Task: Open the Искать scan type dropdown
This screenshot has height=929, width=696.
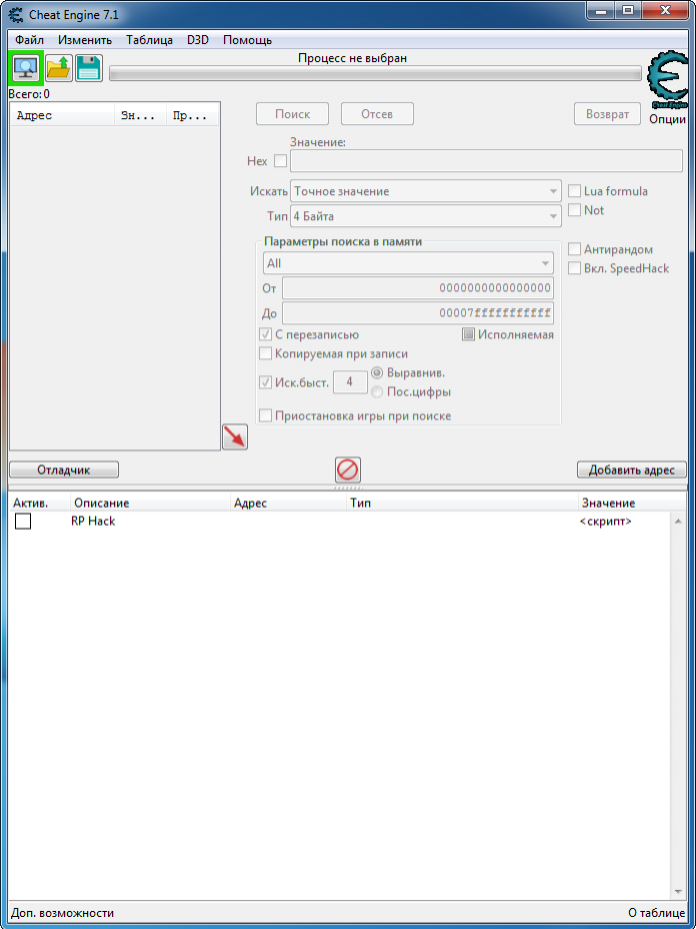Action: [x=426, y=191]
